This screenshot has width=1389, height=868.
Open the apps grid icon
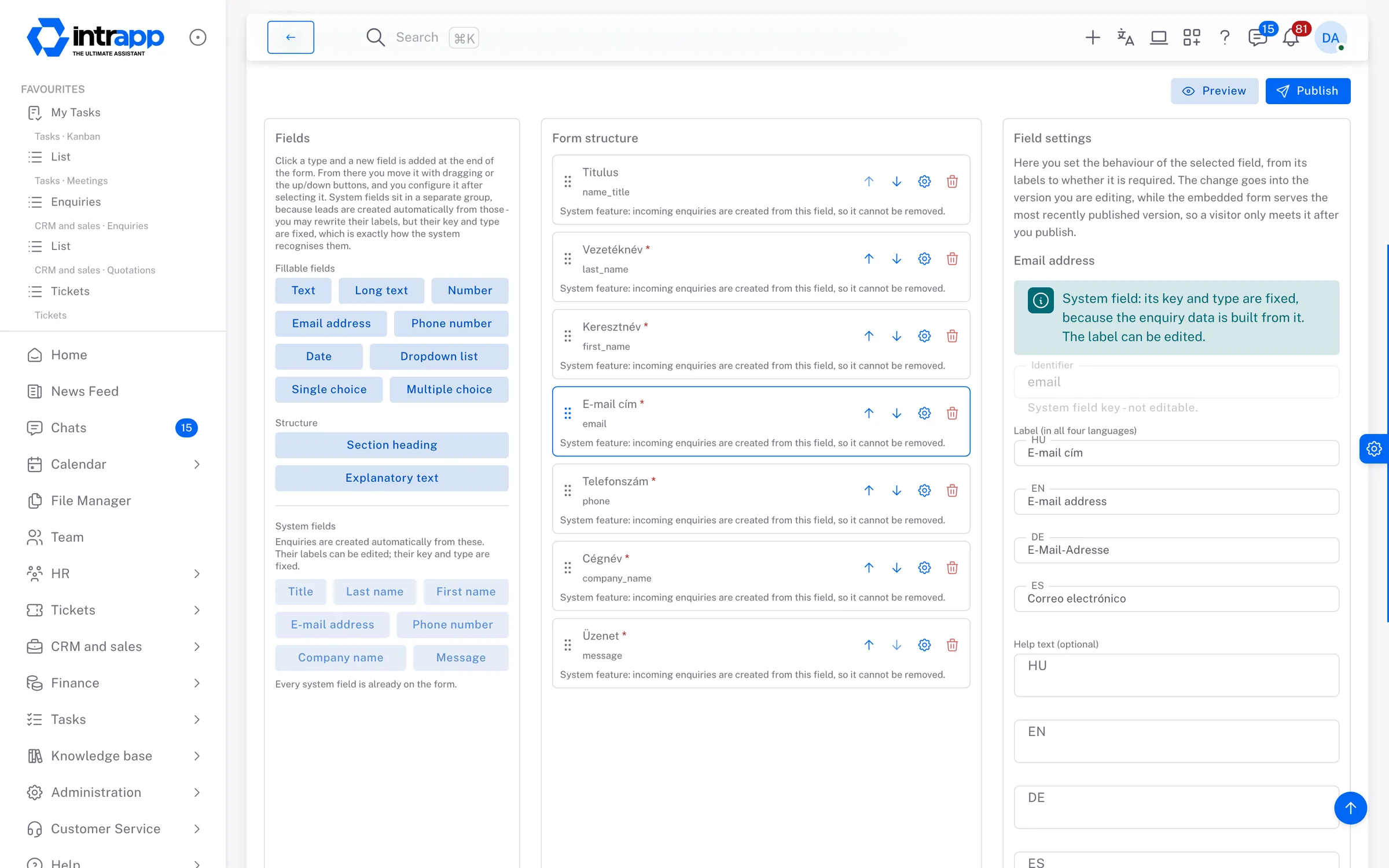coord(1192,38)
